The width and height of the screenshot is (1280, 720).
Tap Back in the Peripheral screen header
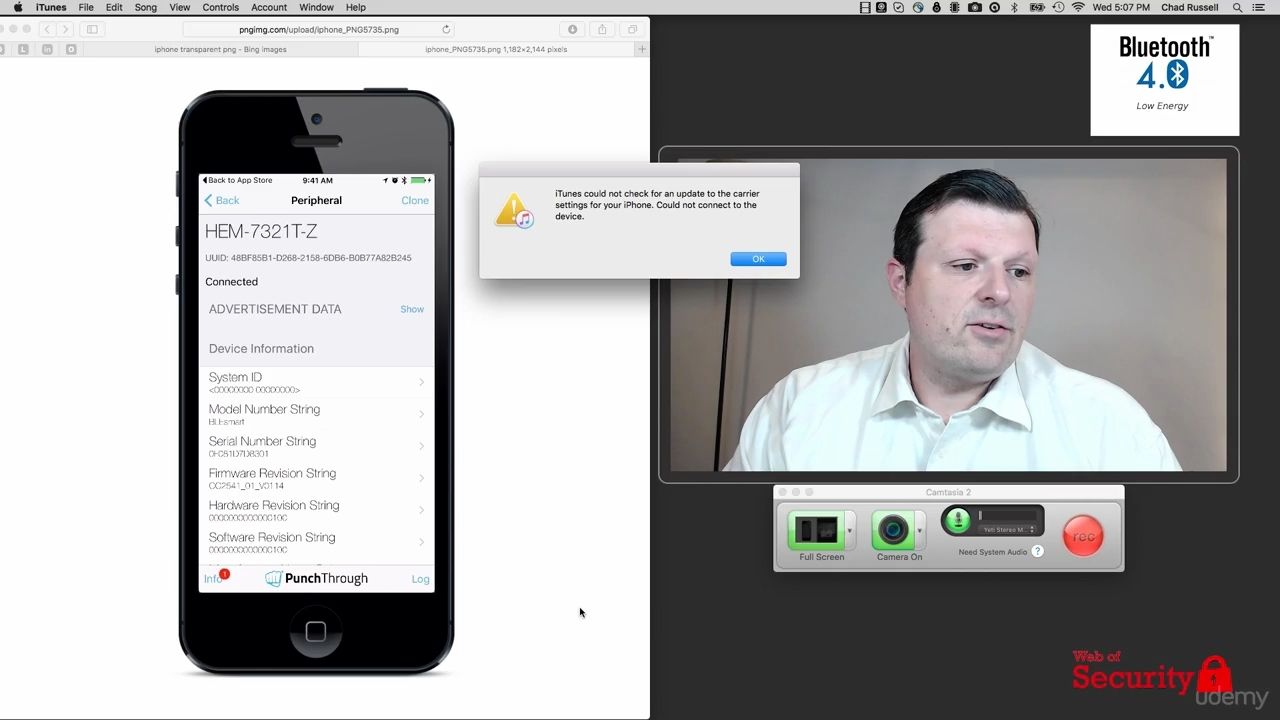[222, 200]
